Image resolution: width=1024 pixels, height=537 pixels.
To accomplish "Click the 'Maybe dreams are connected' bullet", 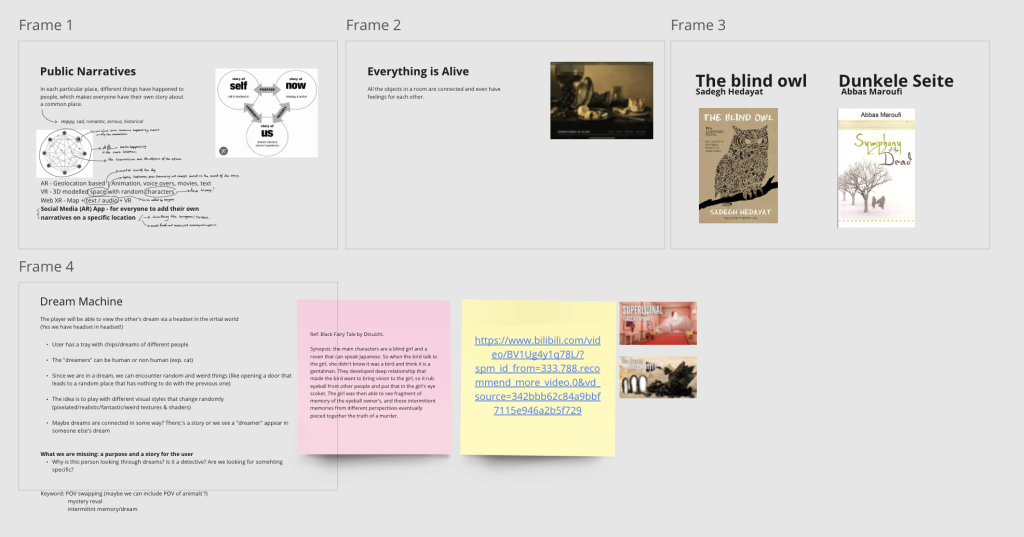I will 170,427.
